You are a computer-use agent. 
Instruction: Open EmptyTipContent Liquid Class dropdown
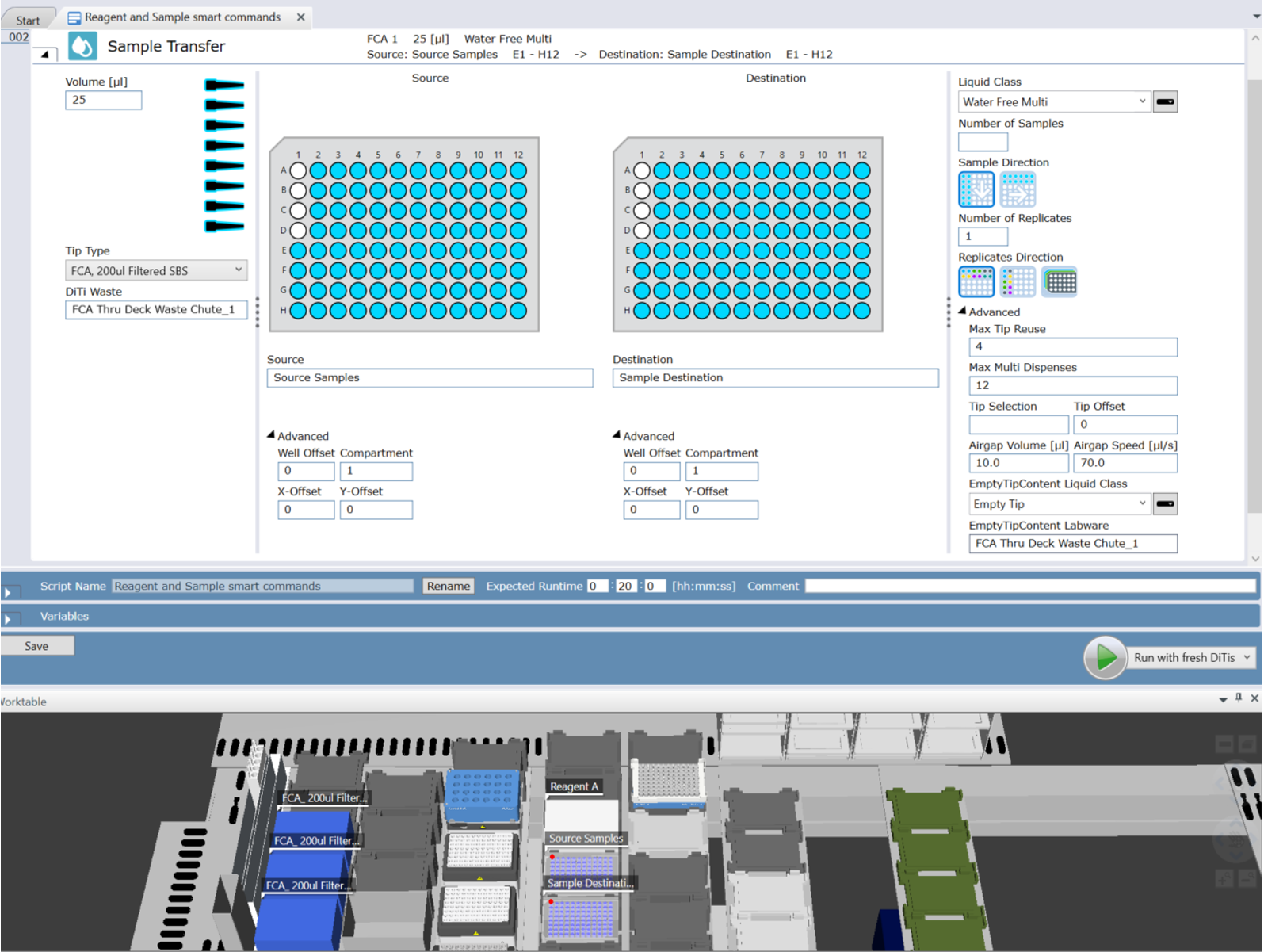click(1060, 504)
